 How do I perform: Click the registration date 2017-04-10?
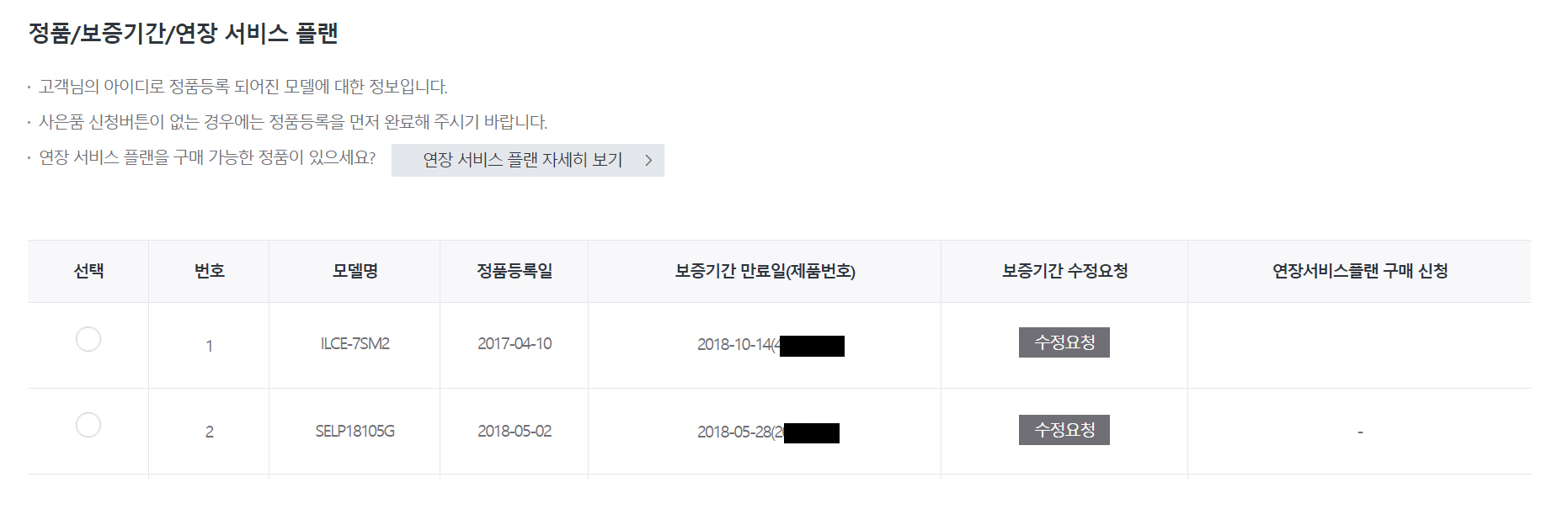(x=515, y=344)
